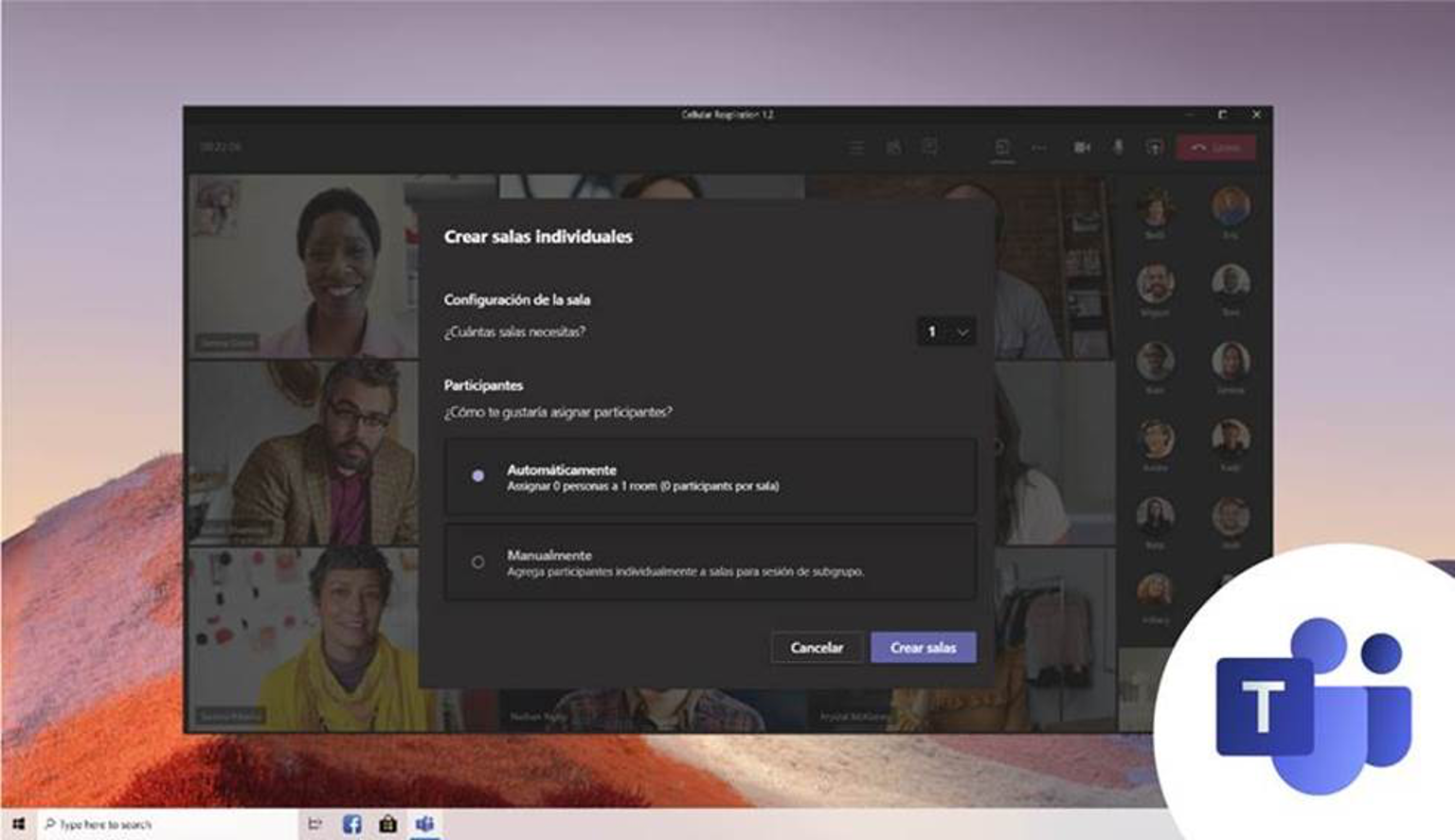Click the share screen icon in toolbar
This screenshot has width=1456, height=840.
(x=1154, y=148)
